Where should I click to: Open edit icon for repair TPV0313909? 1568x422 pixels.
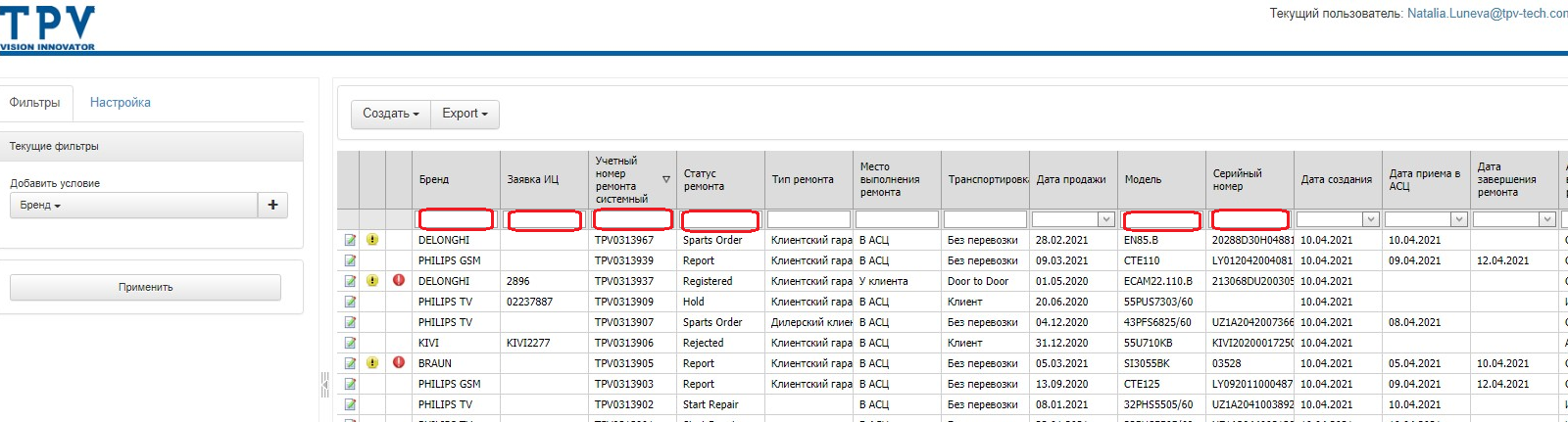(350, 302)
